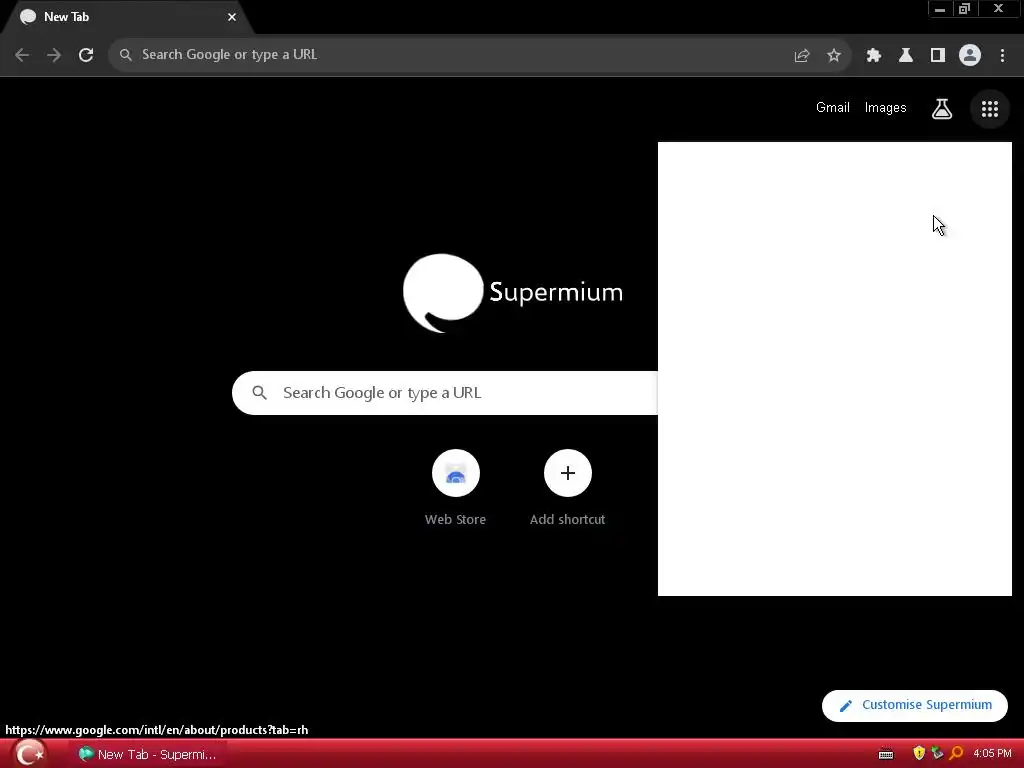Open the Web Store shortcut
Image resolution: width=1024 pixels, height=768 pixels.
pos(455,488)
